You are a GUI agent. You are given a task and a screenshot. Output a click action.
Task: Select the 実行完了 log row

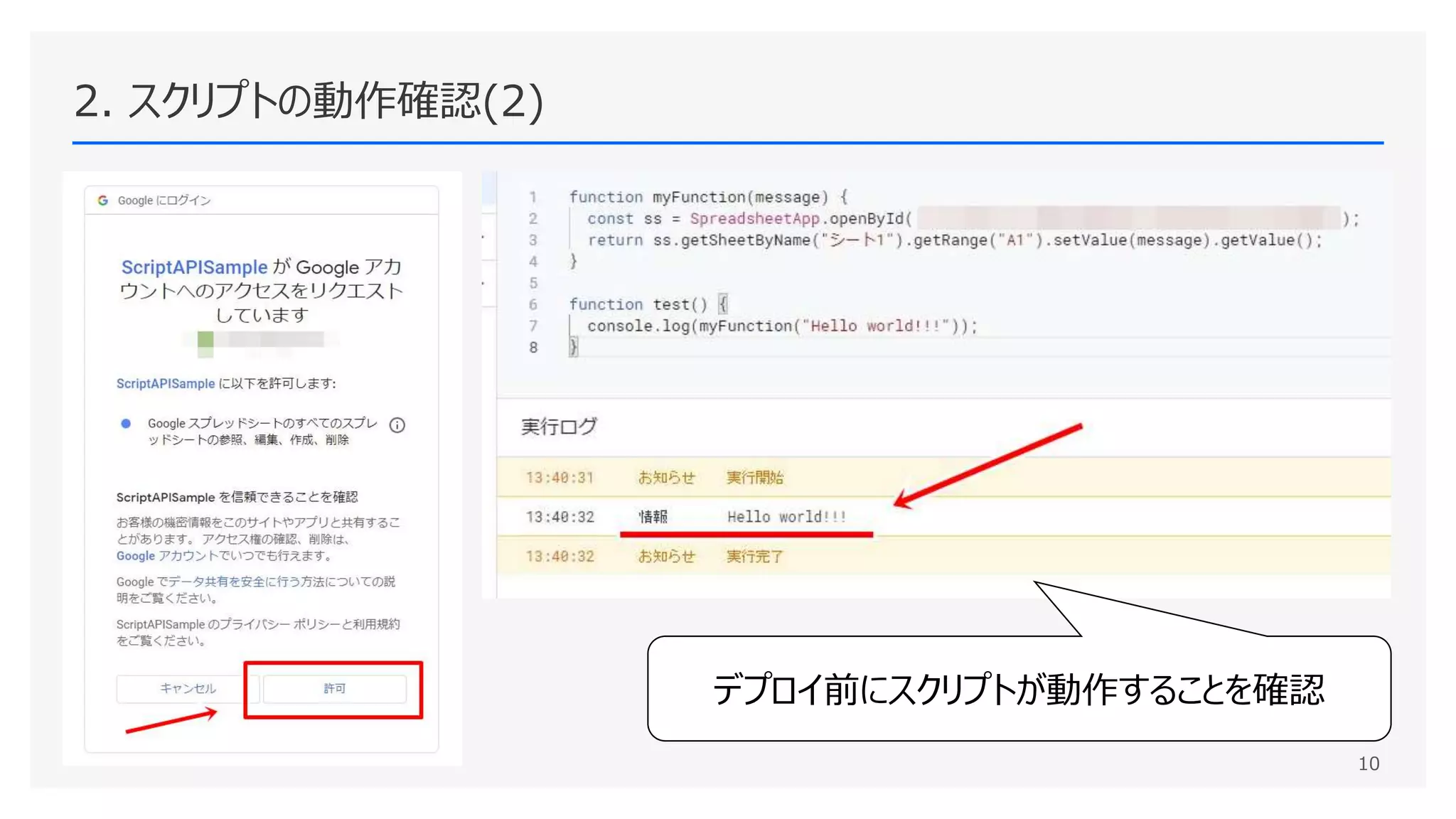(754, 557)
